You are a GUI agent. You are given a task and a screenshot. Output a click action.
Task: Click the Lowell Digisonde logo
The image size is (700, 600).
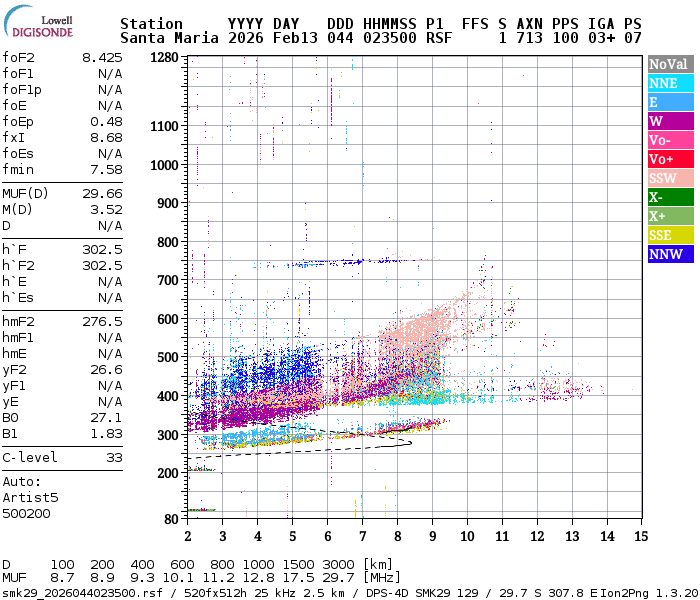pyautogui.click(x=38, y=22)
